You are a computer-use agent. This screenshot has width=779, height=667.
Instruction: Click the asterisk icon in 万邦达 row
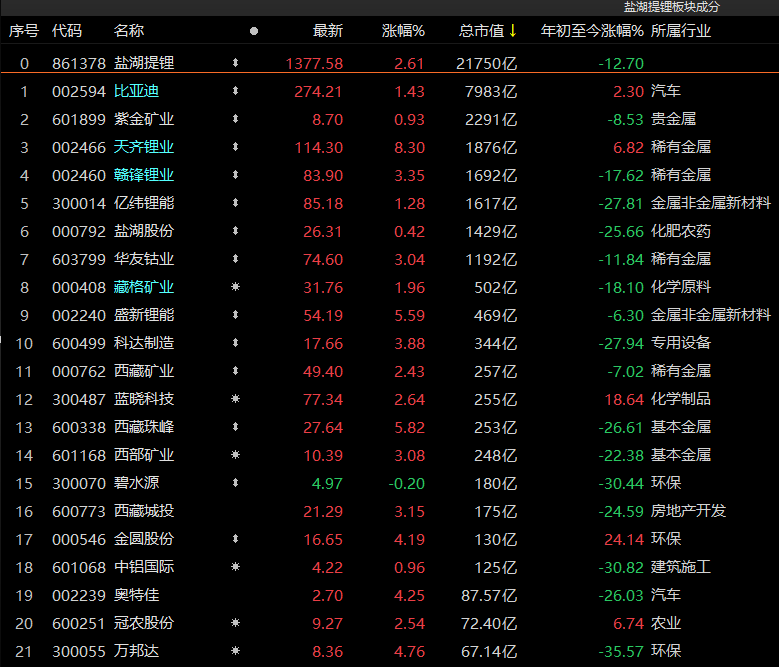coord(235,651)
